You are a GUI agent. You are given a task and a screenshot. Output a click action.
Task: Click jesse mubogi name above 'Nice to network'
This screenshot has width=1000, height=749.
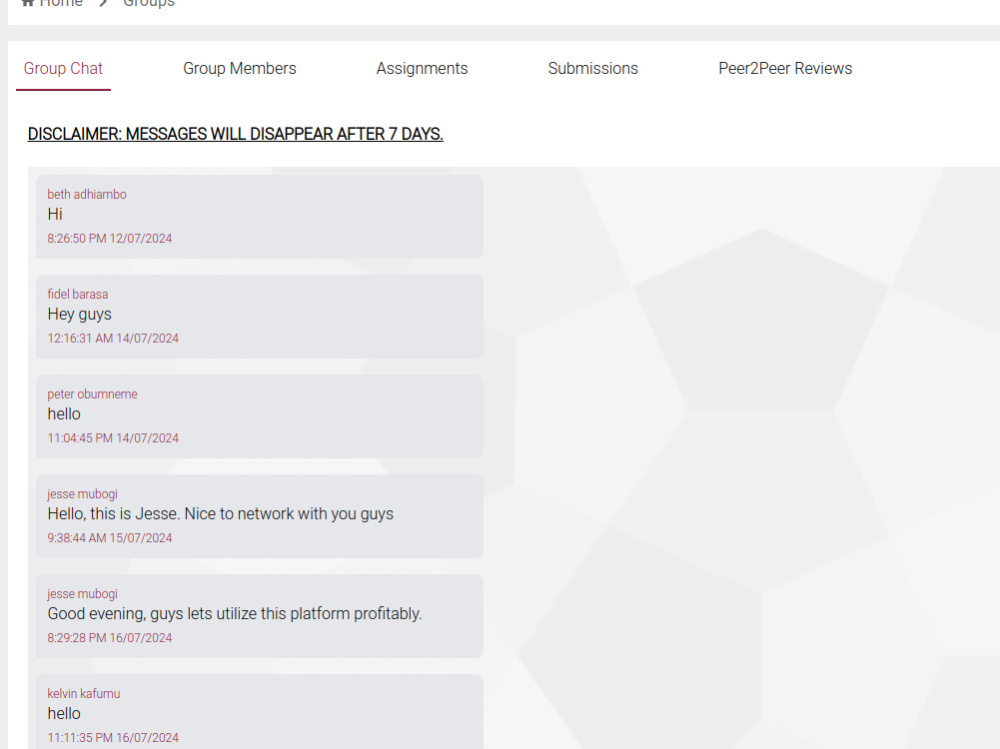coord(82,494)
